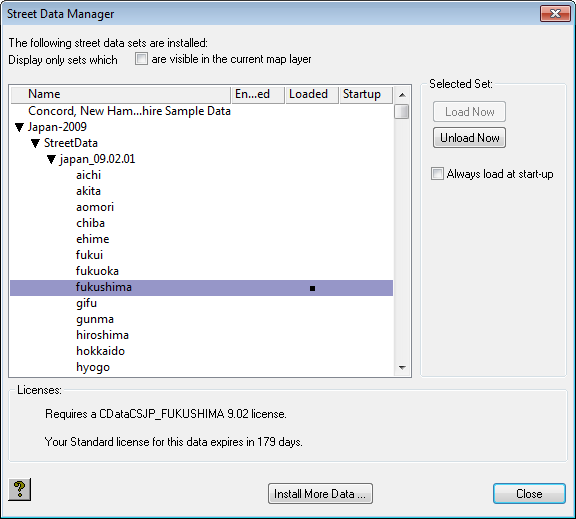Close the Street Data Manager window

tap(555, 14)
